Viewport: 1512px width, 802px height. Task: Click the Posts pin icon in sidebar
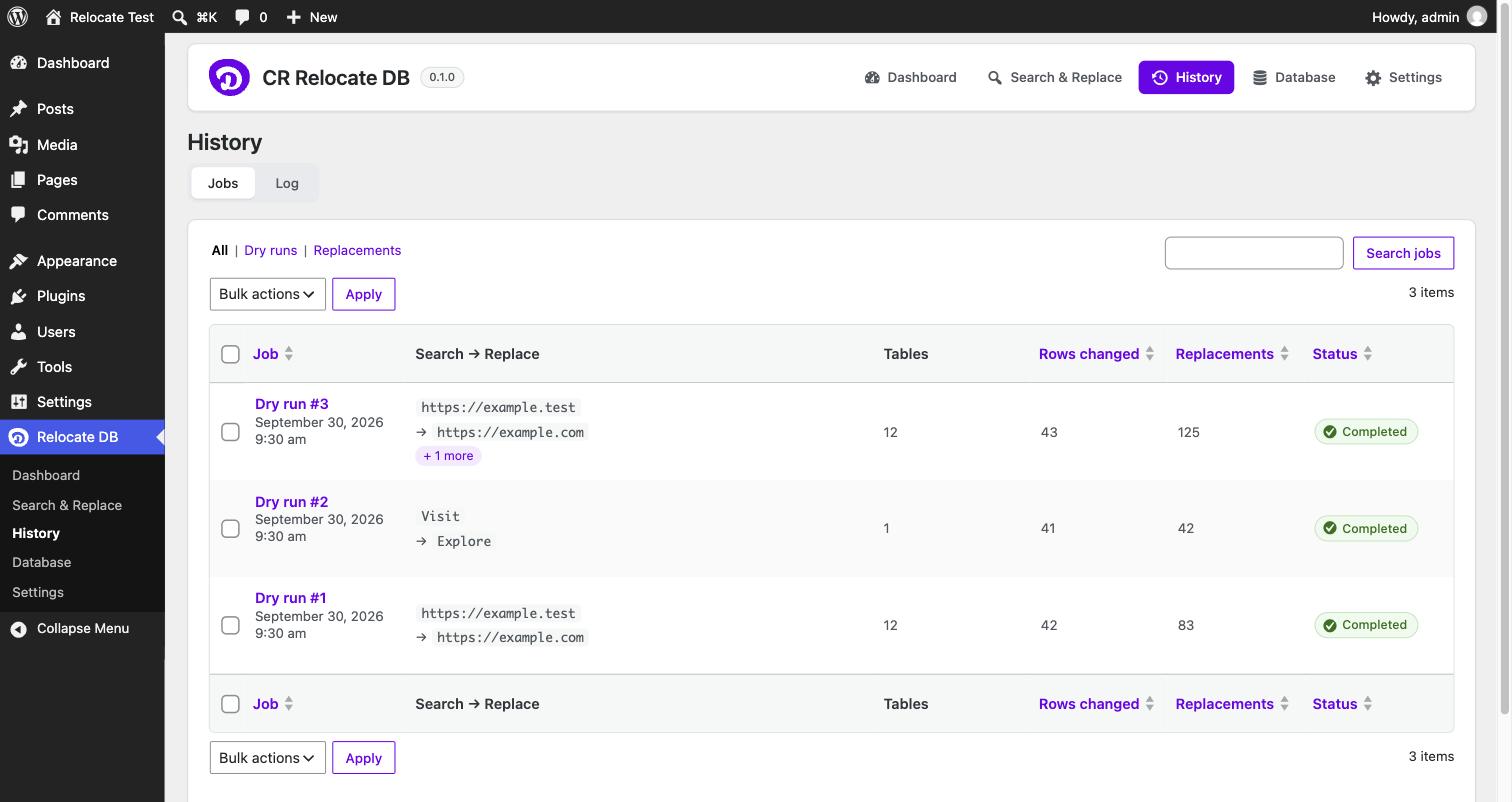pyautogui.click(x=19, y=109)
